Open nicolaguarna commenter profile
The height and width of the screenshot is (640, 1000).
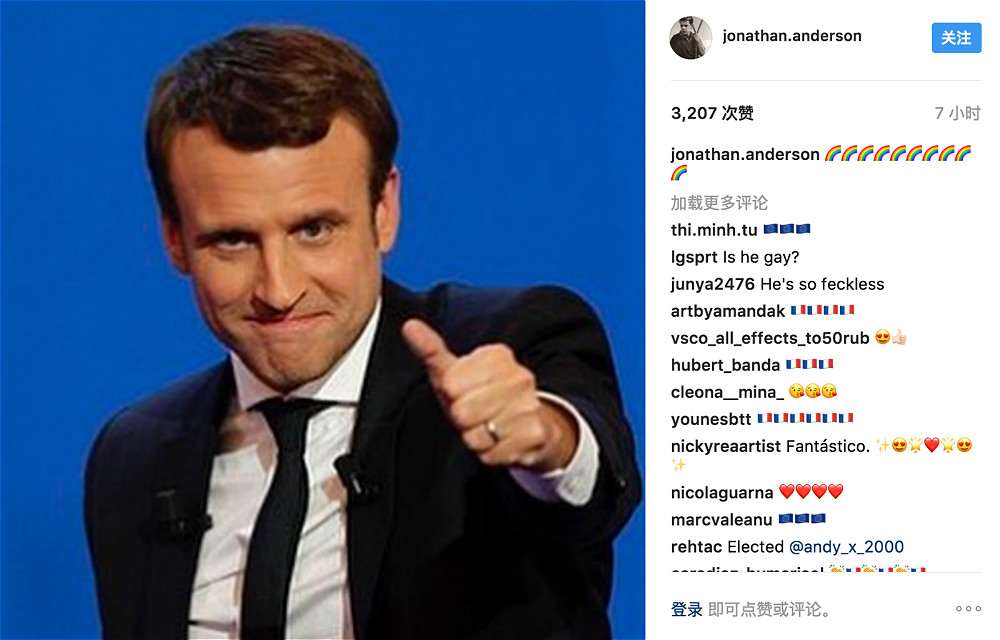click(x=722, y=493)
